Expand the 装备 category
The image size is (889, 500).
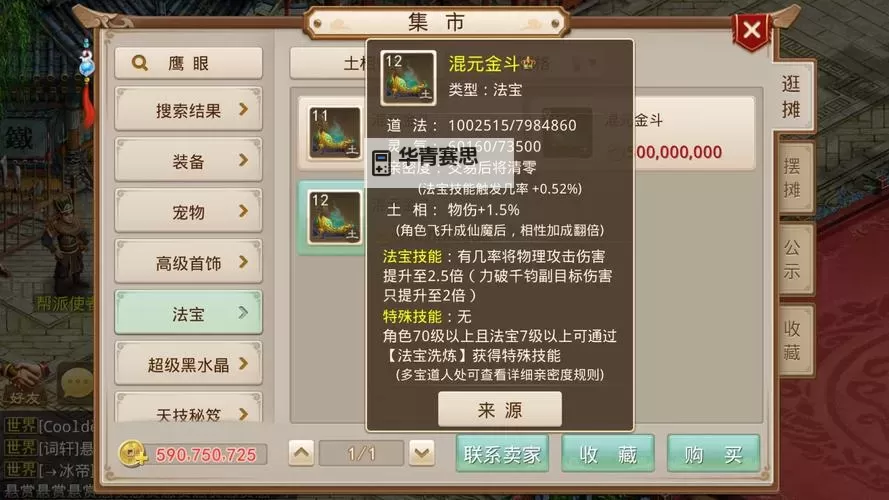click(188, 160)
